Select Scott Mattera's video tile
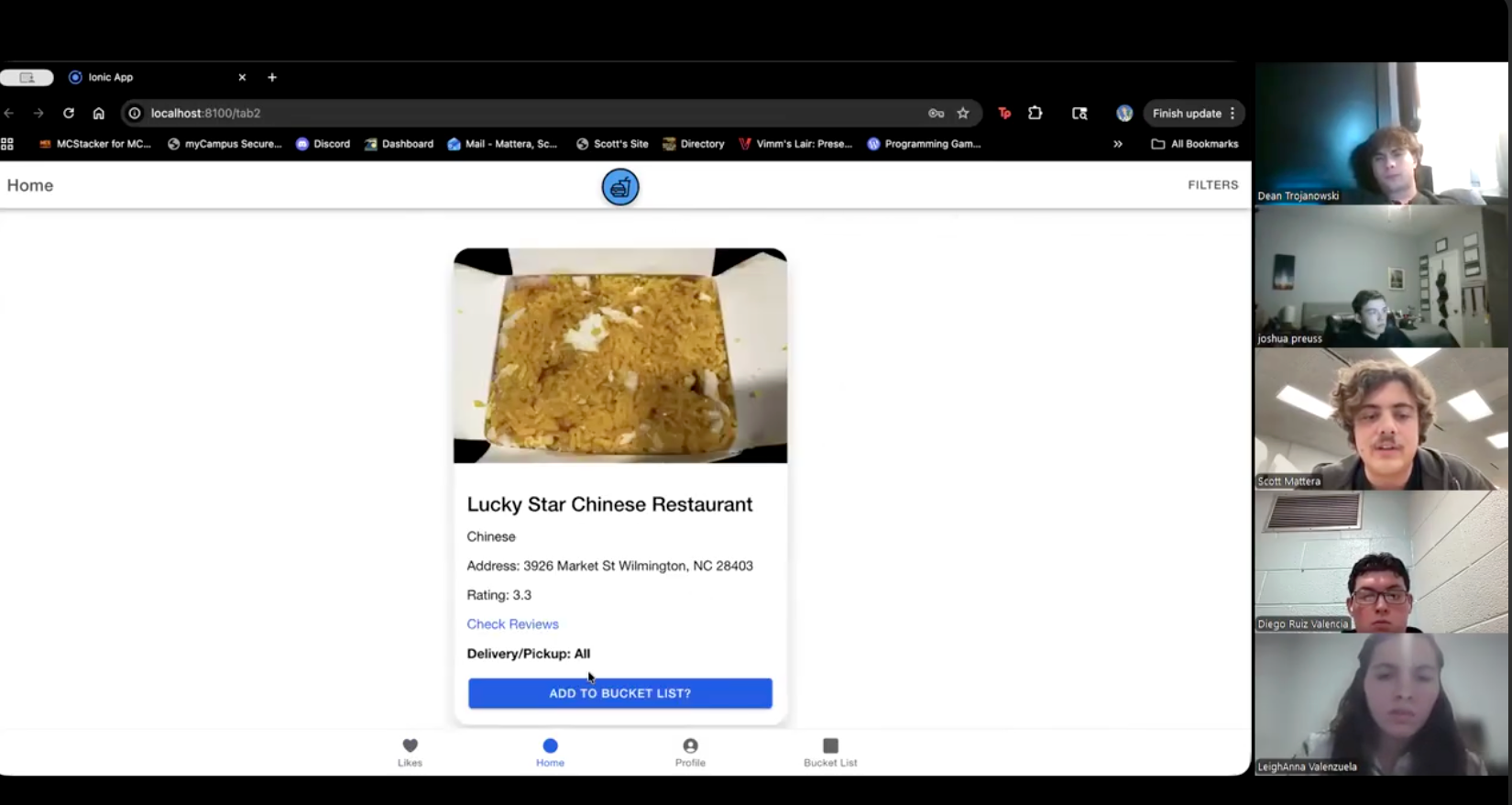This screenshot has height=805, width=1512. point(1381,419)
